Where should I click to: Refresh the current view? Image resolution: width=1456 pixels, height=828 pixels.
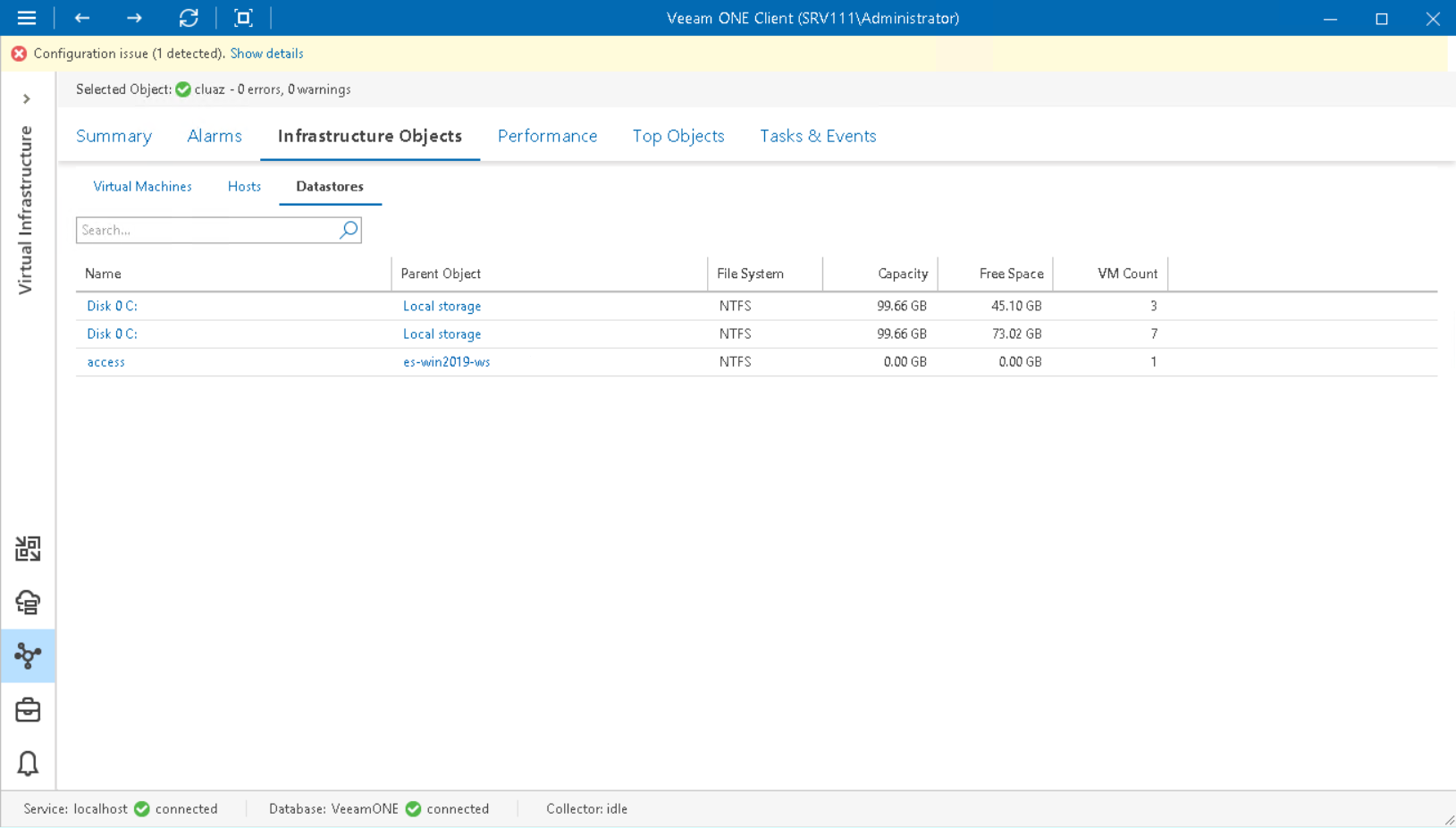click(189, 18)
